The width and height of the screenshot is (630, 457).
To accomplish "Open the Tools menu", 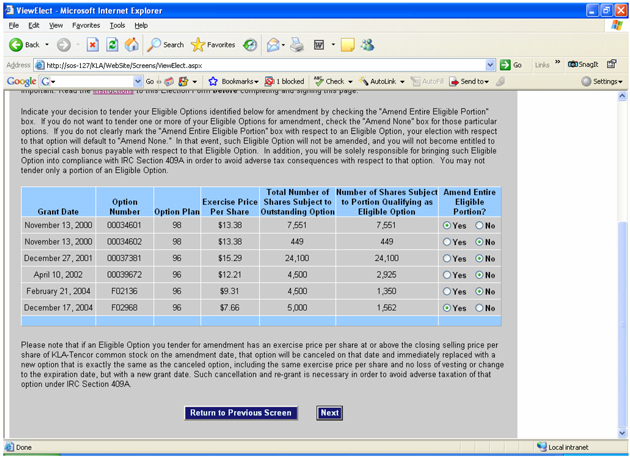I will coord(117,25).
